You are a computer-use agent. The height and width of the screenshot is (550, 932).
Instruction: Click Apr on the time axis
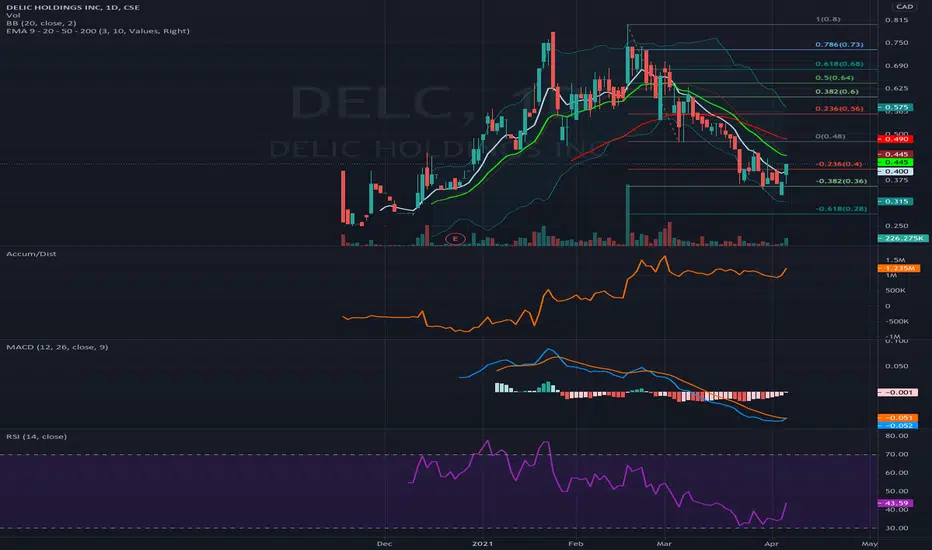772,543
